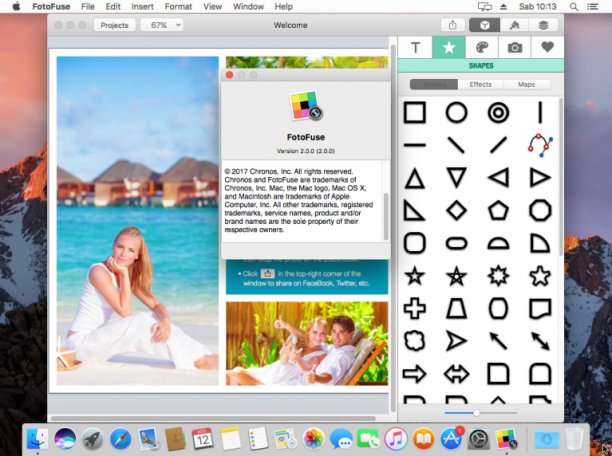The width and height of the screenshot is (612, 456).
Task: Insert the diamond shape
Action: [x=456, y=210]
